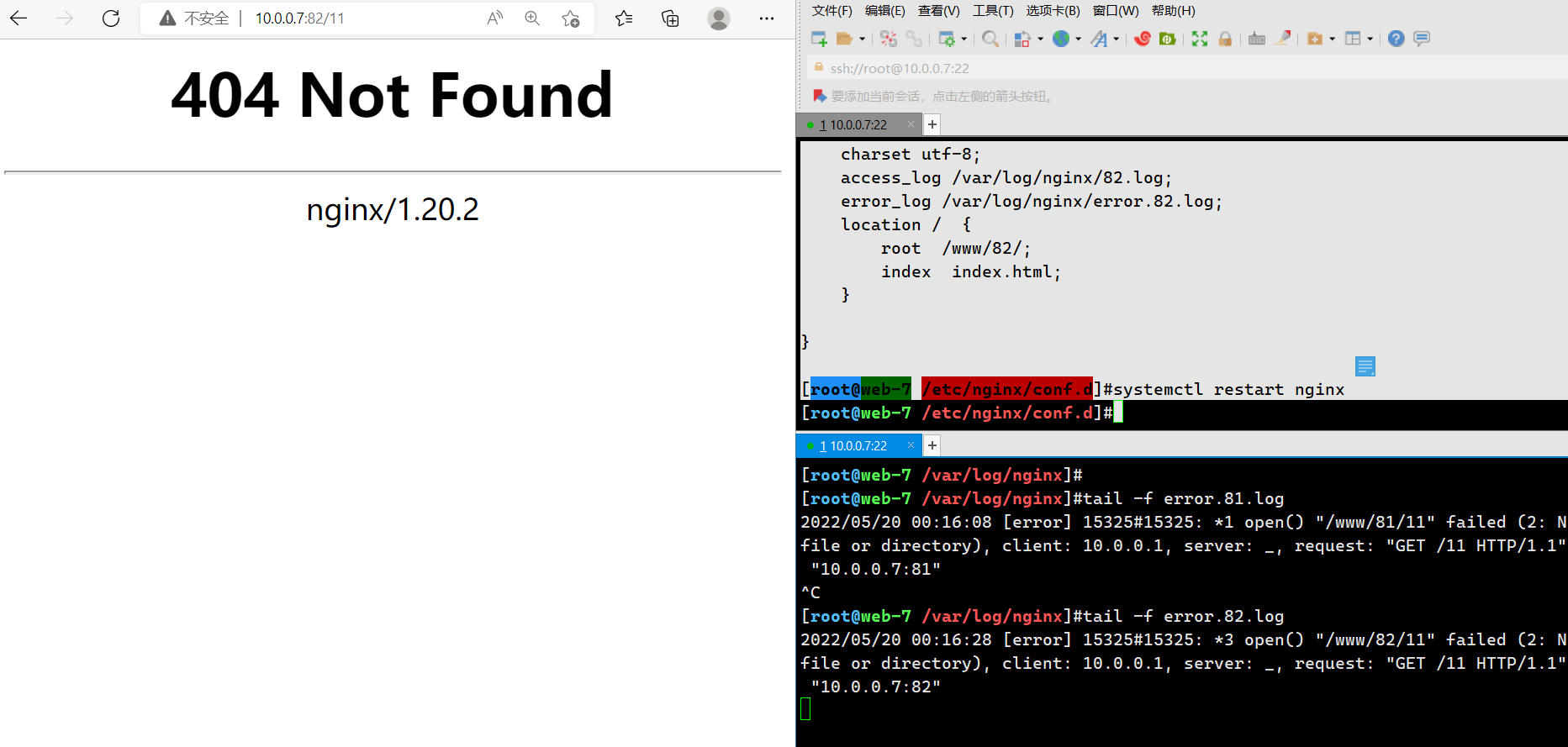Viewport: 1568px width, 747px height.
Task: Open the 工具(T) menu in Xshell
Action: pyautogui.click(x=993, y=11)
